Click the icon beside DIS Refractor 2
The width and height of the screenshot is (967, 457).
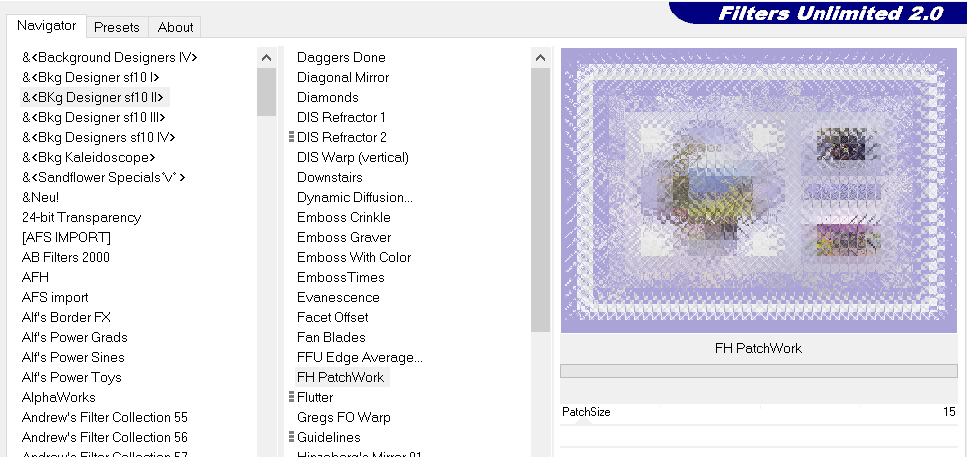291,137
